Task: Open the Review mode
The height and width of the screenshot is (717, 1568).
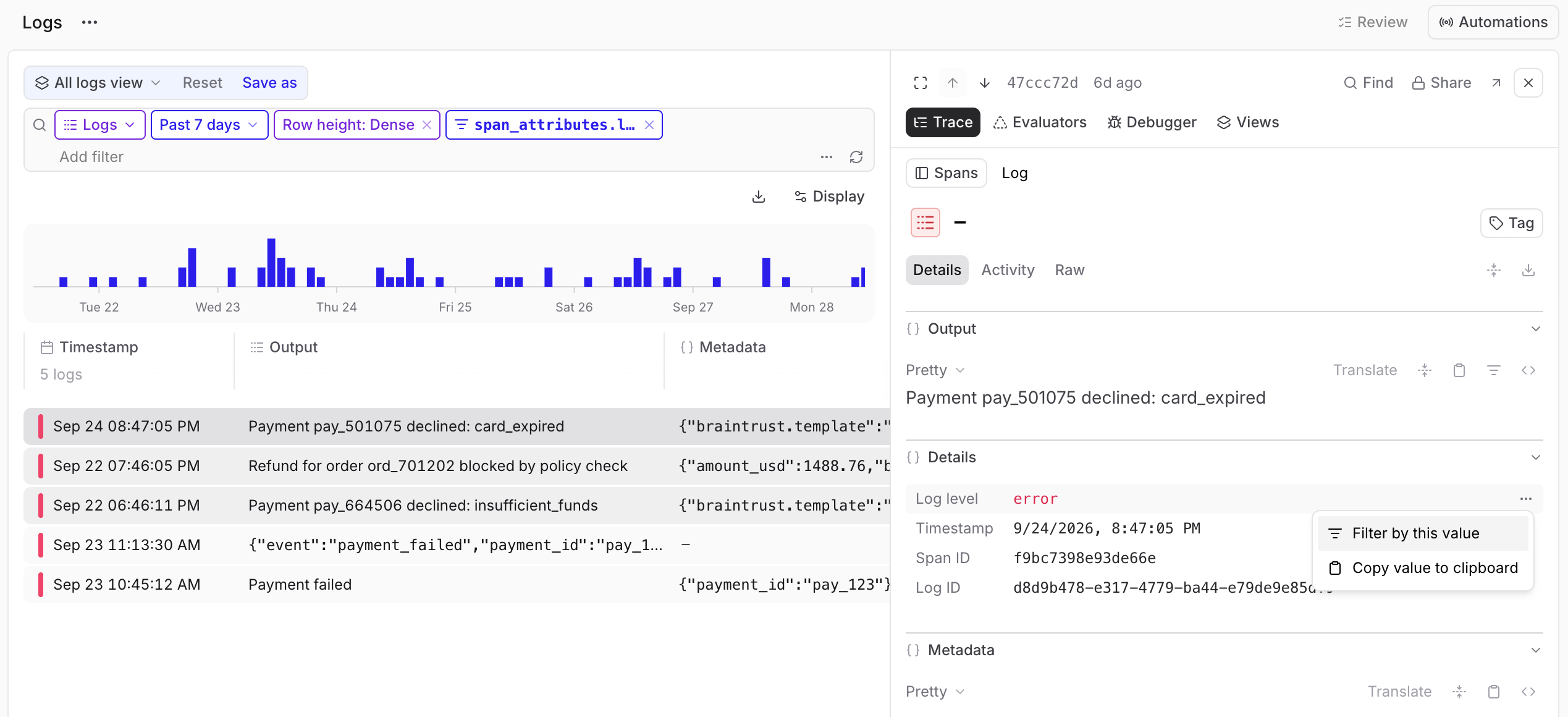Action: point(1373,22)
